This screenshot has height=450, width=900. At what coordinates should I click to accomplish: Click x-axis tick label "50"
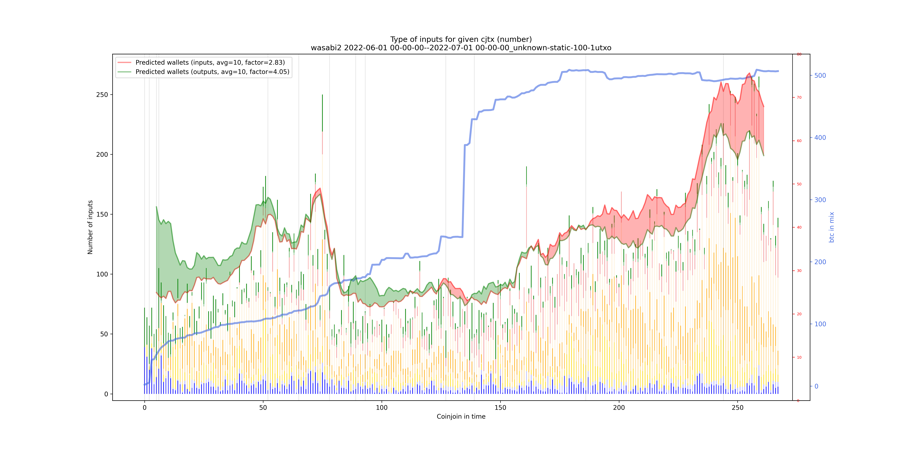point(263,407)
